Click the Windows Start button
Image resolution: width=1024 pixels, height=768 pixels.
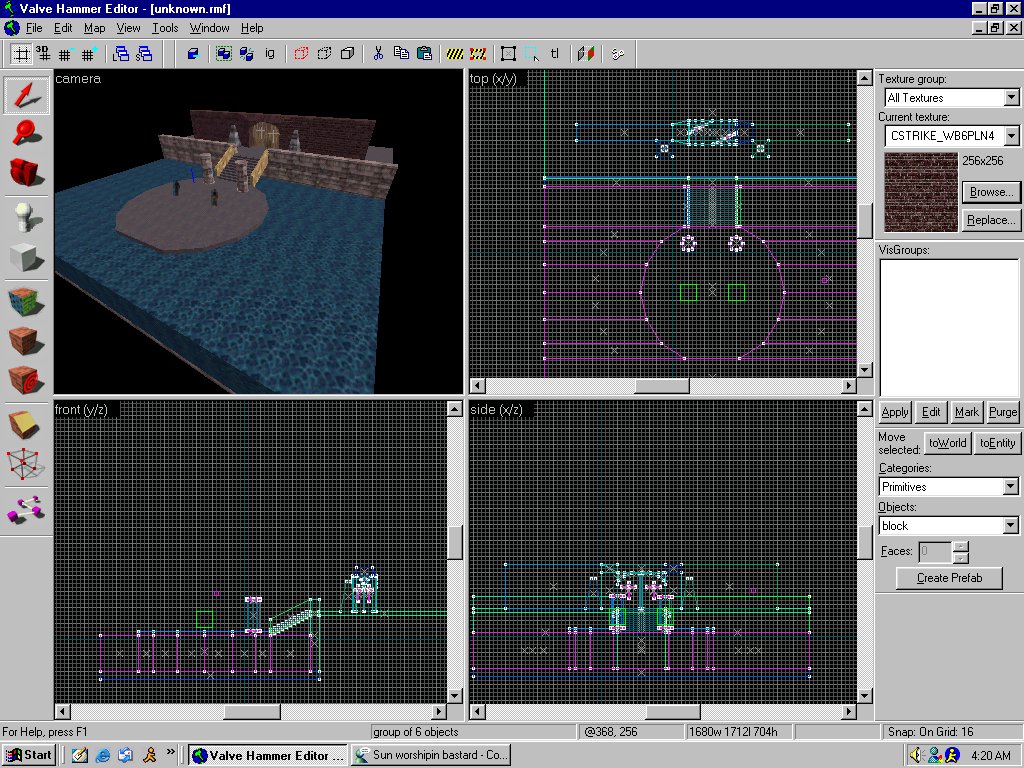click(30, 755)
